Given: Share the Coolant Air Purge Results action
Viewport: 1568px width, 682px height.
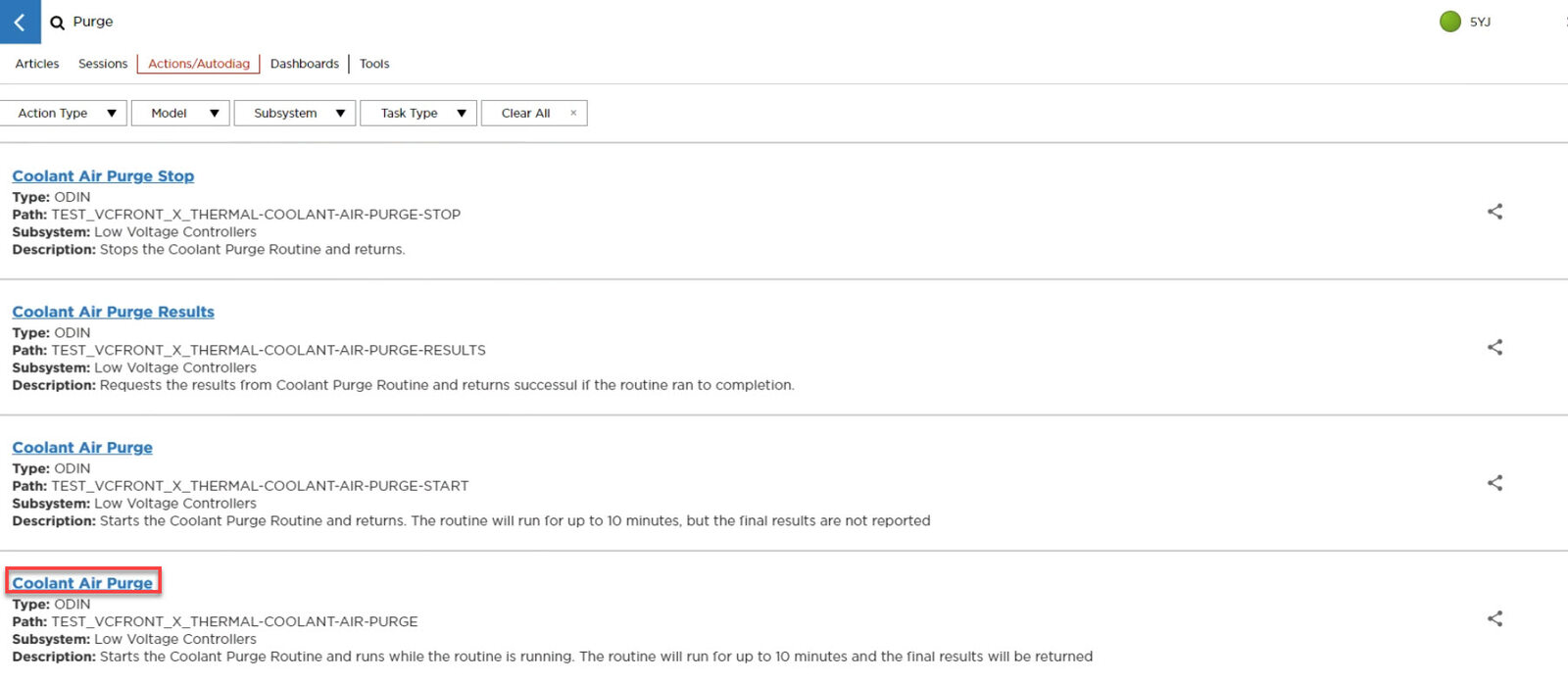Looking at the screenshot, I should click(1494, 347).
